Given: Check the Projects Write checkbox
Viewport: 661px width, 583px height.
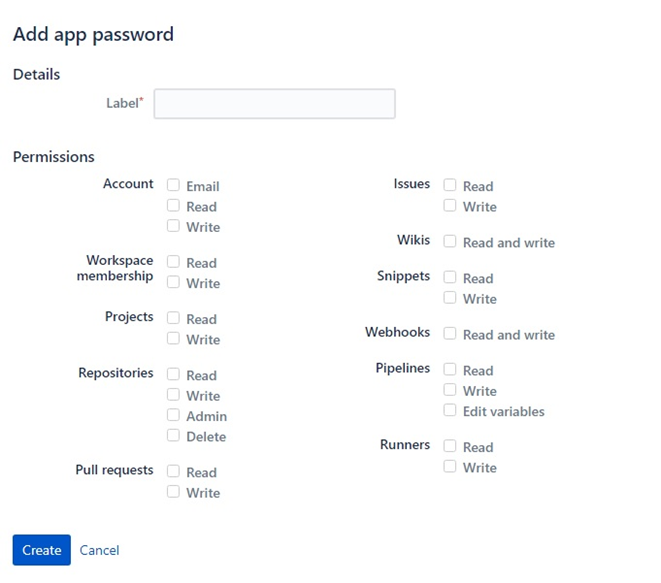Looking at the screenshot, I should tap(174, 339).
